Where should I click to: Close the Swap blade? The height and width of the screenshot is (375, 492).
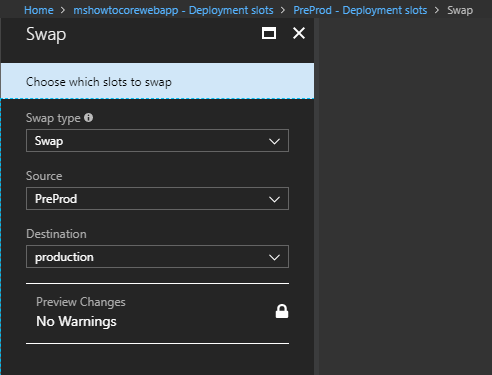(x=299, y=33)
